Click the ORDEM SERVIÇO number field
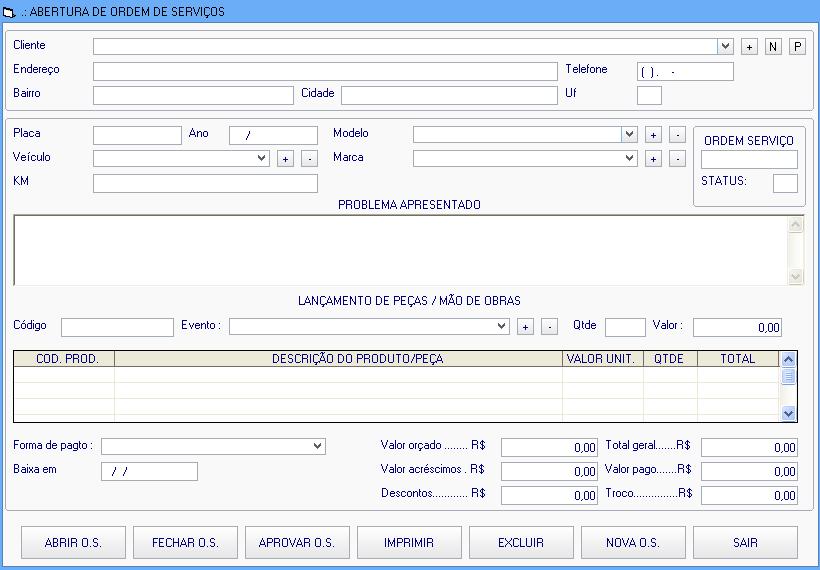 click(x=749, y=159)
